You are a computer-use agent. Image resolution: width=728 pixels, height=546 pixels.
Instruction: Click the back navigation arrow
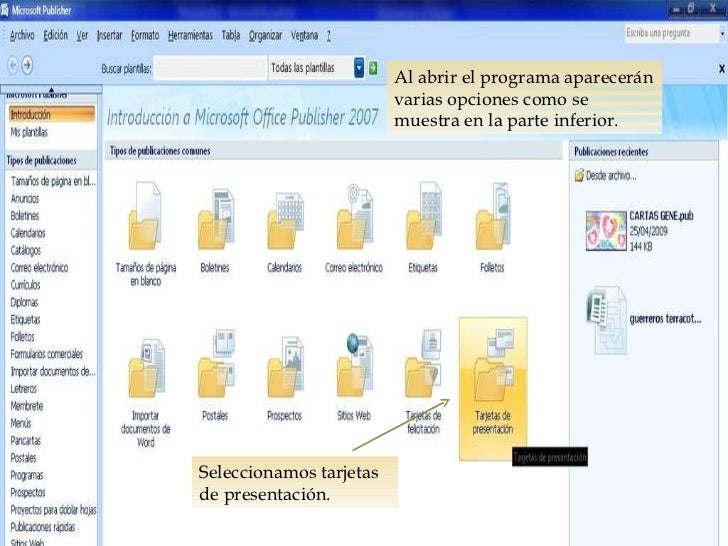13,65
